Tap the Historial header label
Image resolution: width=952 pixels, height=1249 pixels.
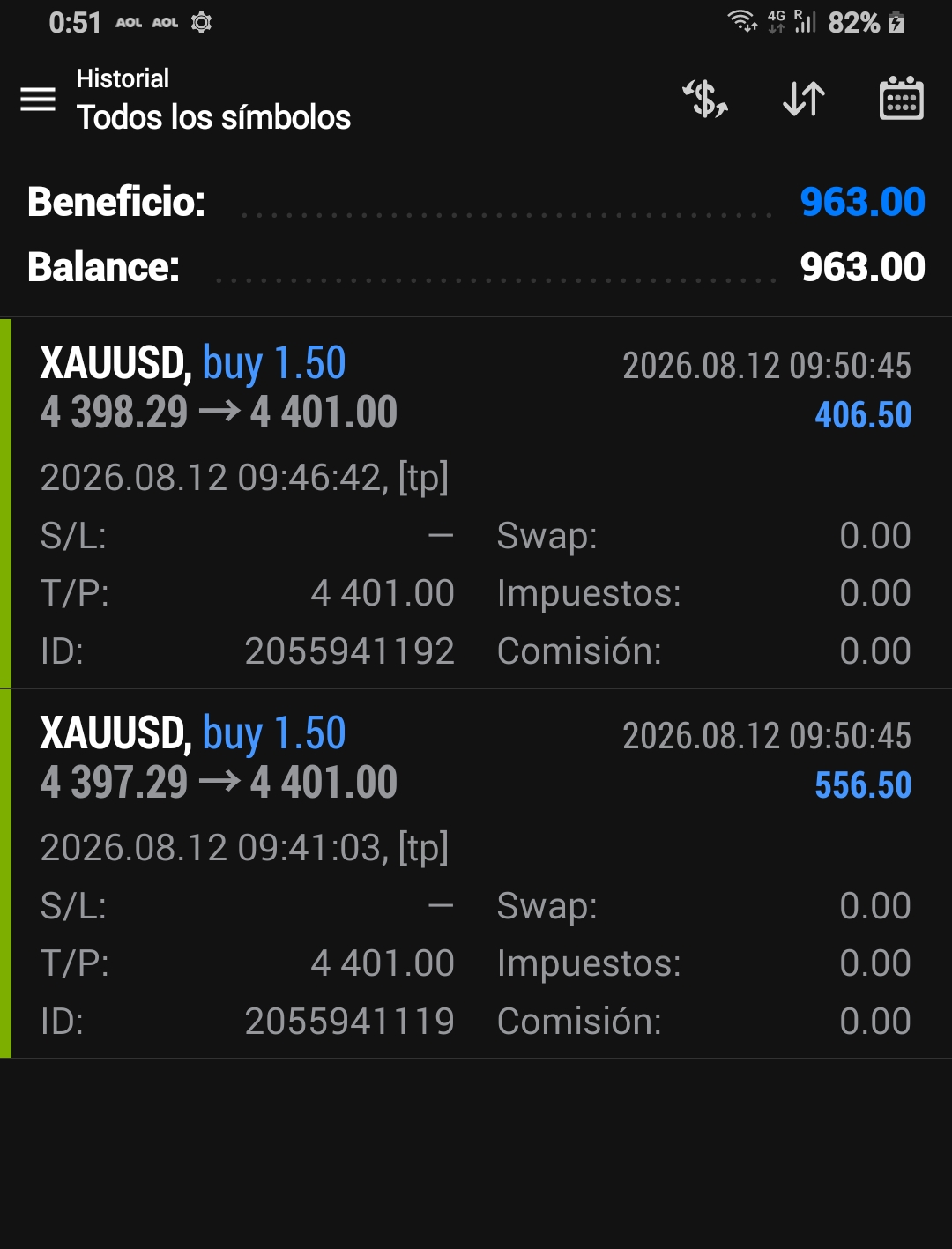[x=123, y=78]
